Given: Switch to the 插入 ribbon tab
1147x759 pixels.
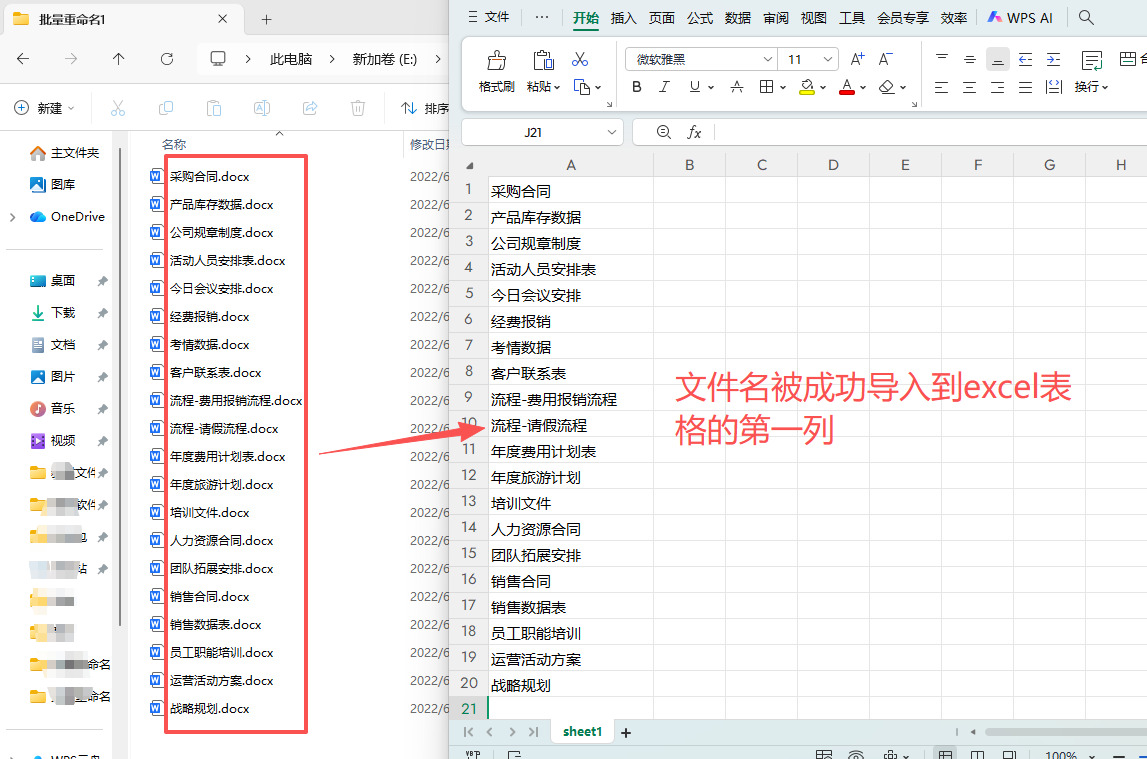Looking at the screenshot, I should click(623, 18).
